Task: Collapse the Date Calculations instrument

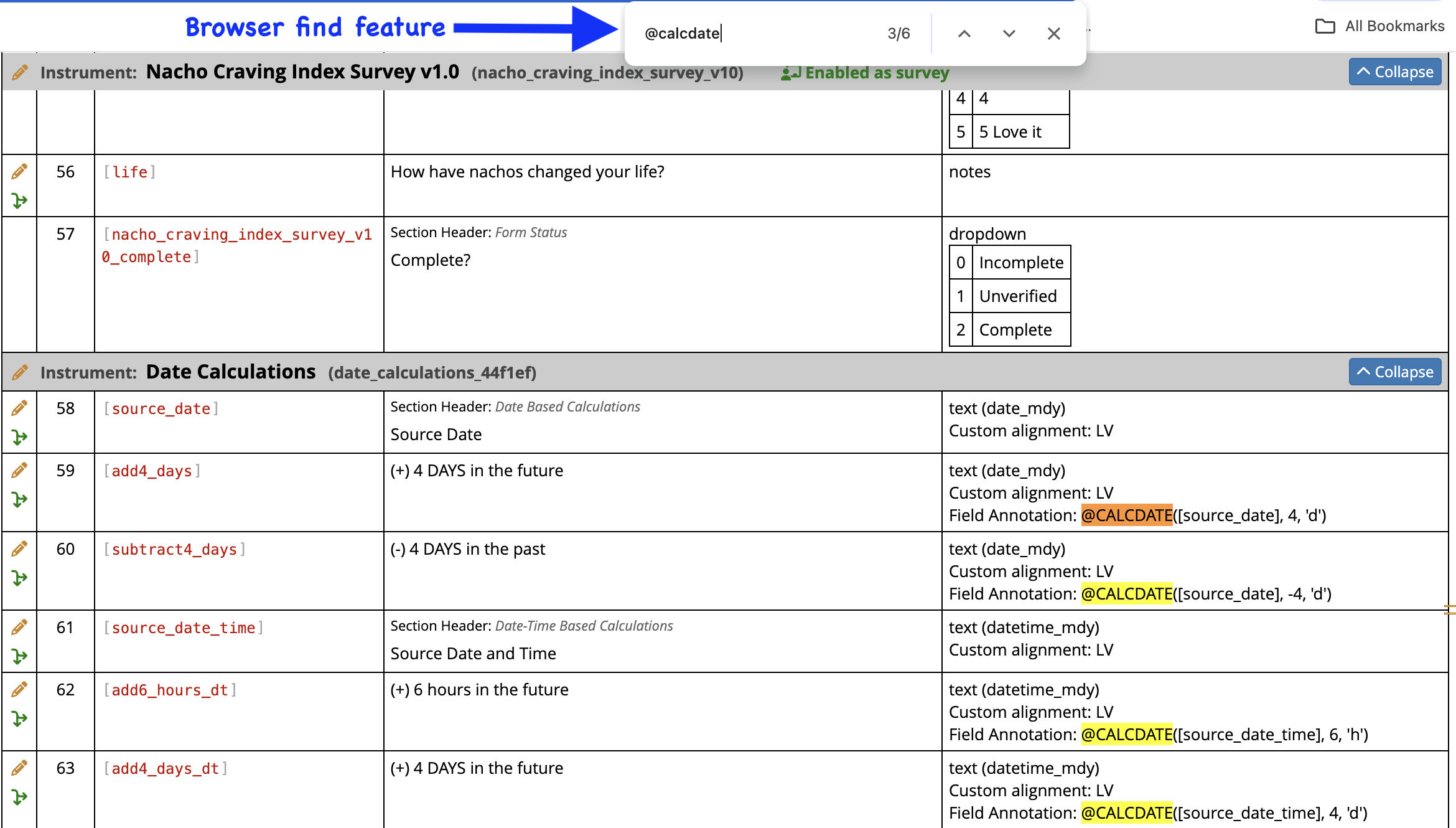Action: click(x=1395, y=372)
